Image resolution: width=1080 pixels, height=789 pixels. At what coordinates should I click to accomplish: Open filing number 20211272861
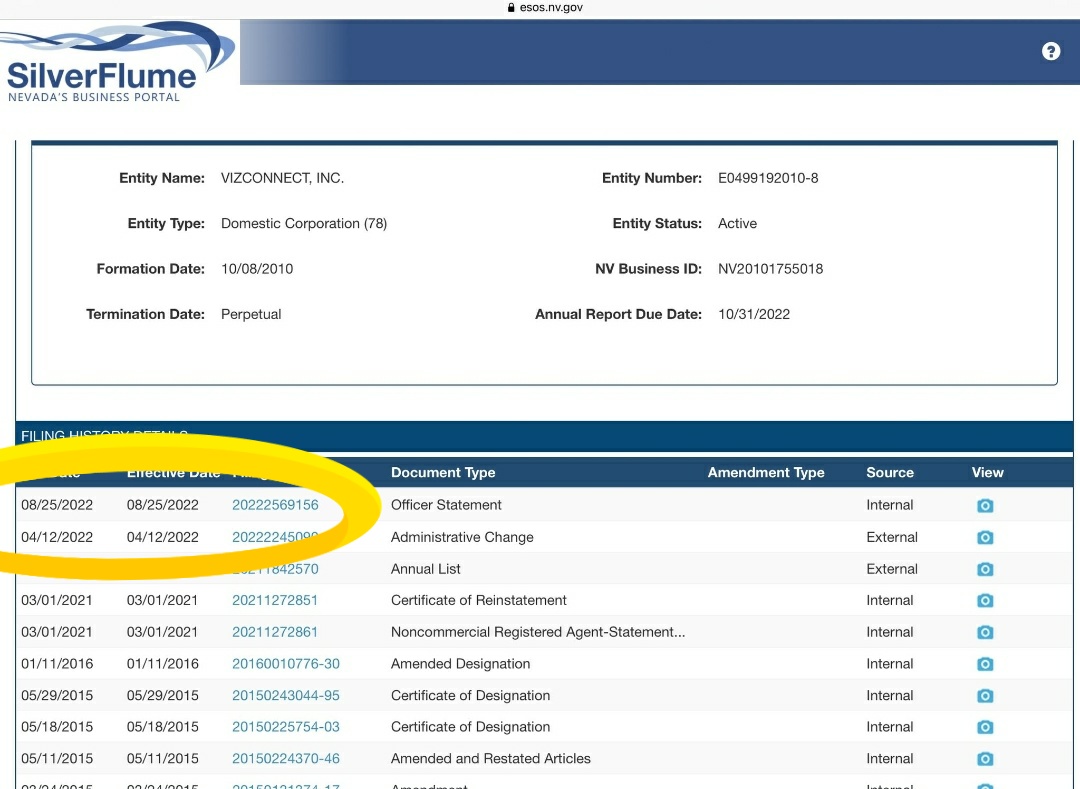pos(274,632)
